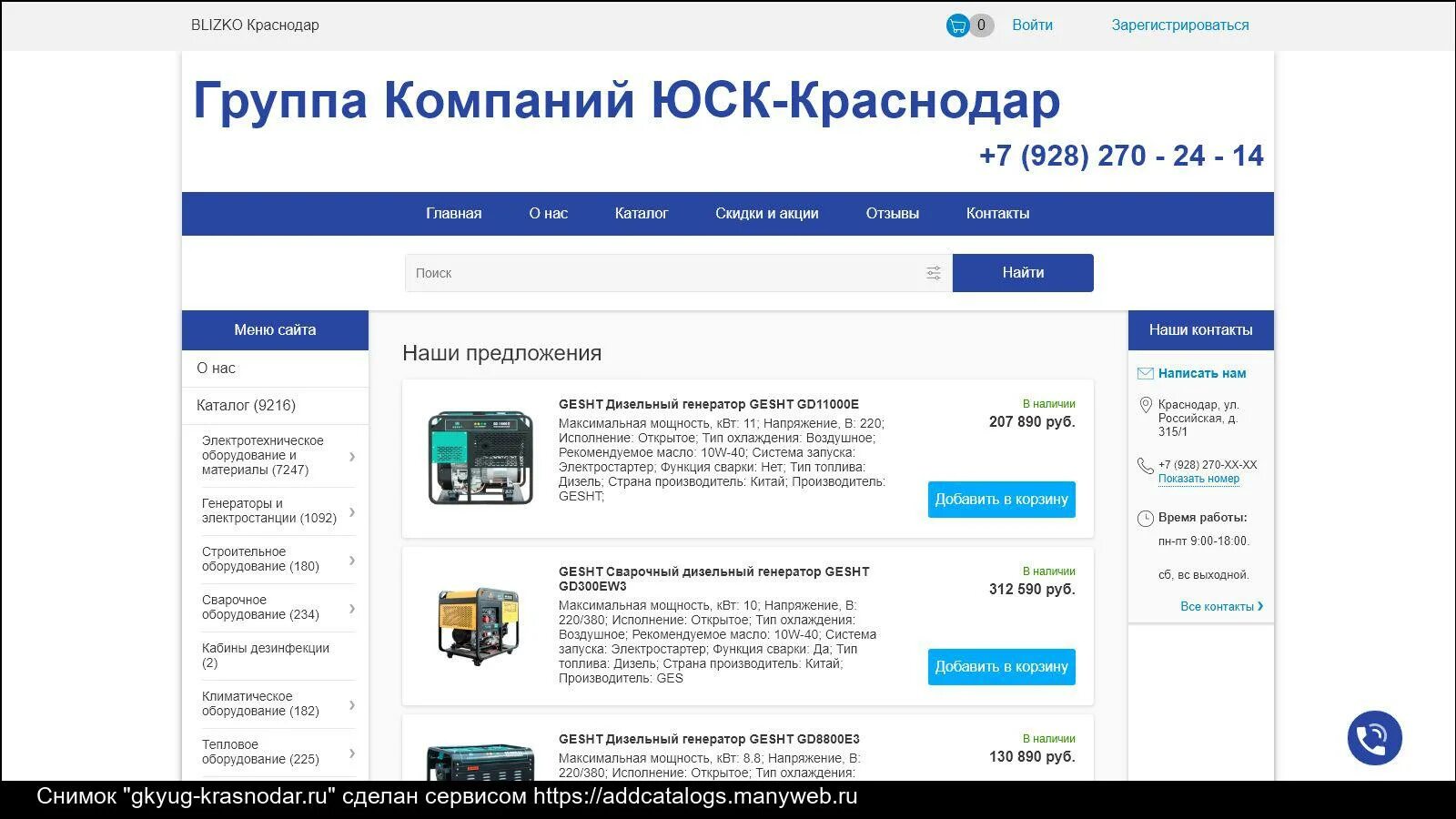This screenshot has width=1456, height=819.
Task: Open GESHT Дизельный генератор GESHT GD8800E3 title
Action: pyautogui.click(x=709, y=739)
